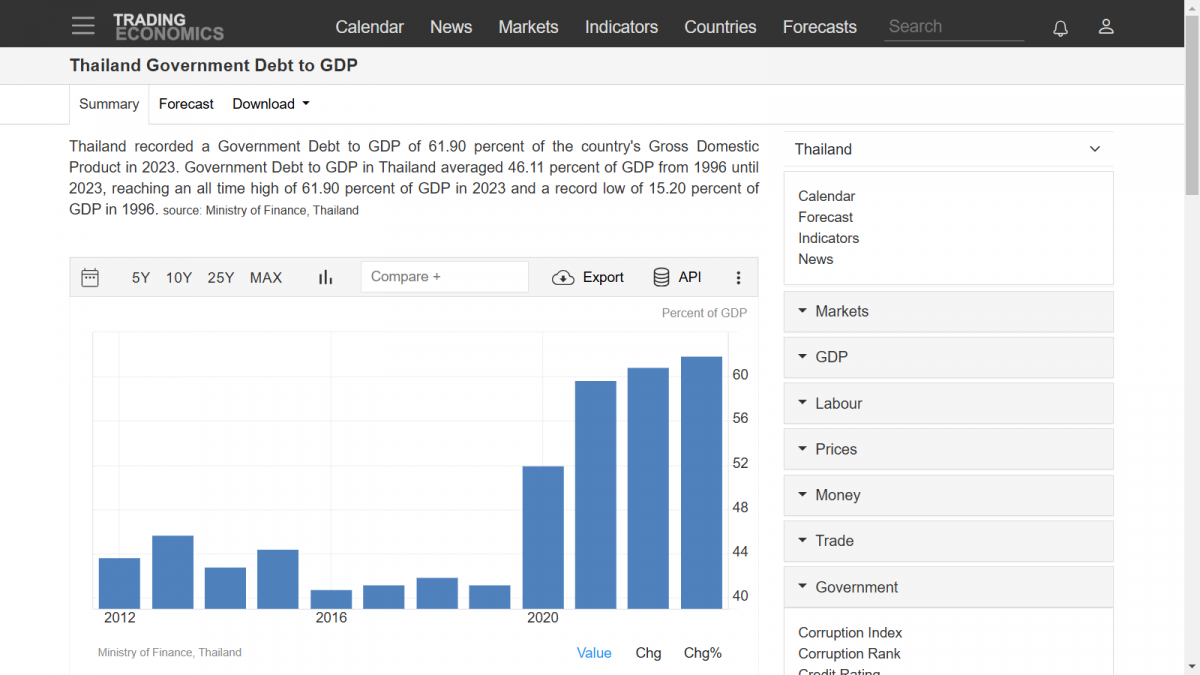Open the Corruption Index link
The height and width of the screenshot is (675, 1200).
tap(850, 633)
